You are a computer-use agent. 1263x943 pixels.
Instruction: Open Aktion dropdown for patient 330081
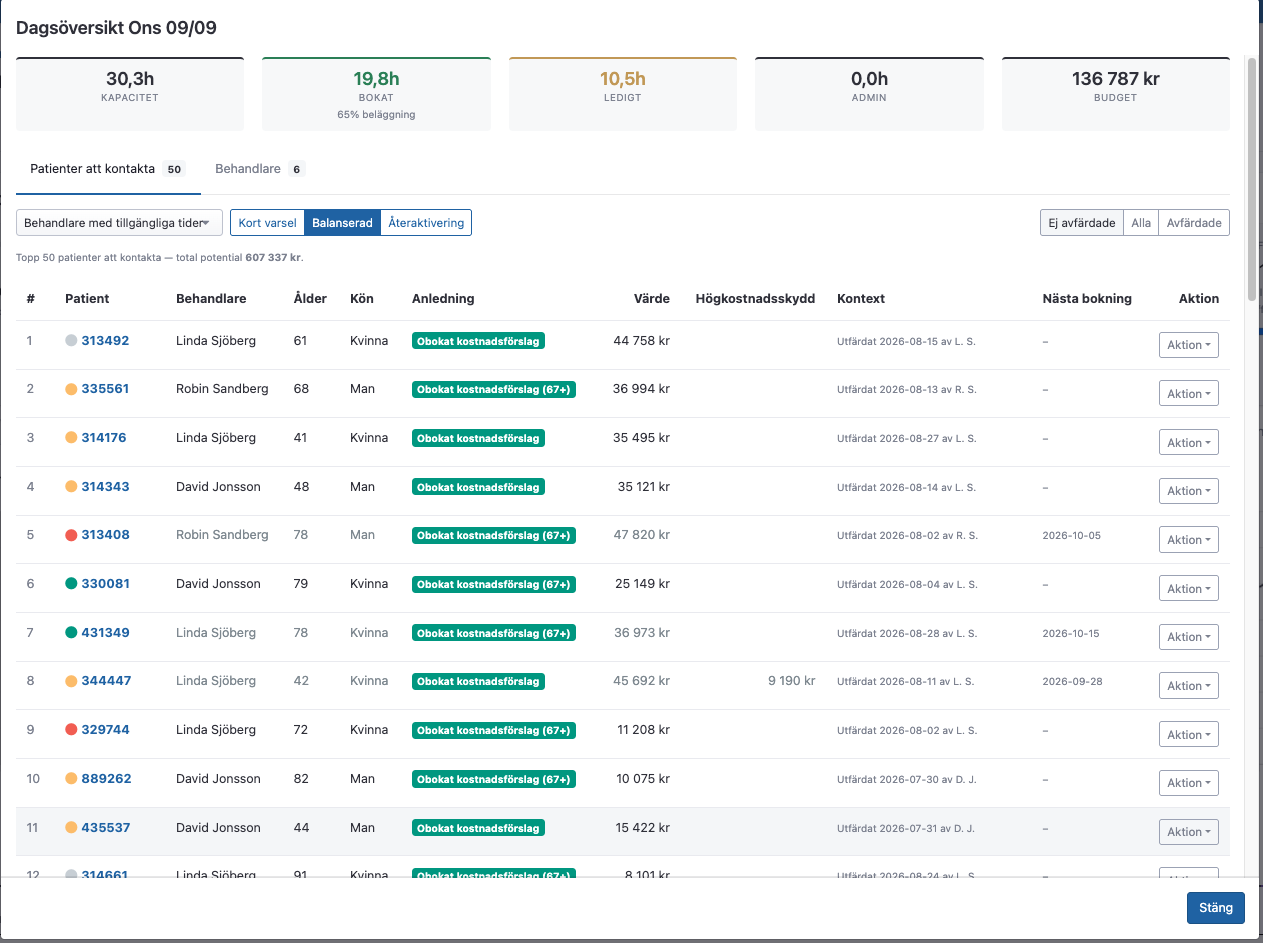(x=1188, y=589)
